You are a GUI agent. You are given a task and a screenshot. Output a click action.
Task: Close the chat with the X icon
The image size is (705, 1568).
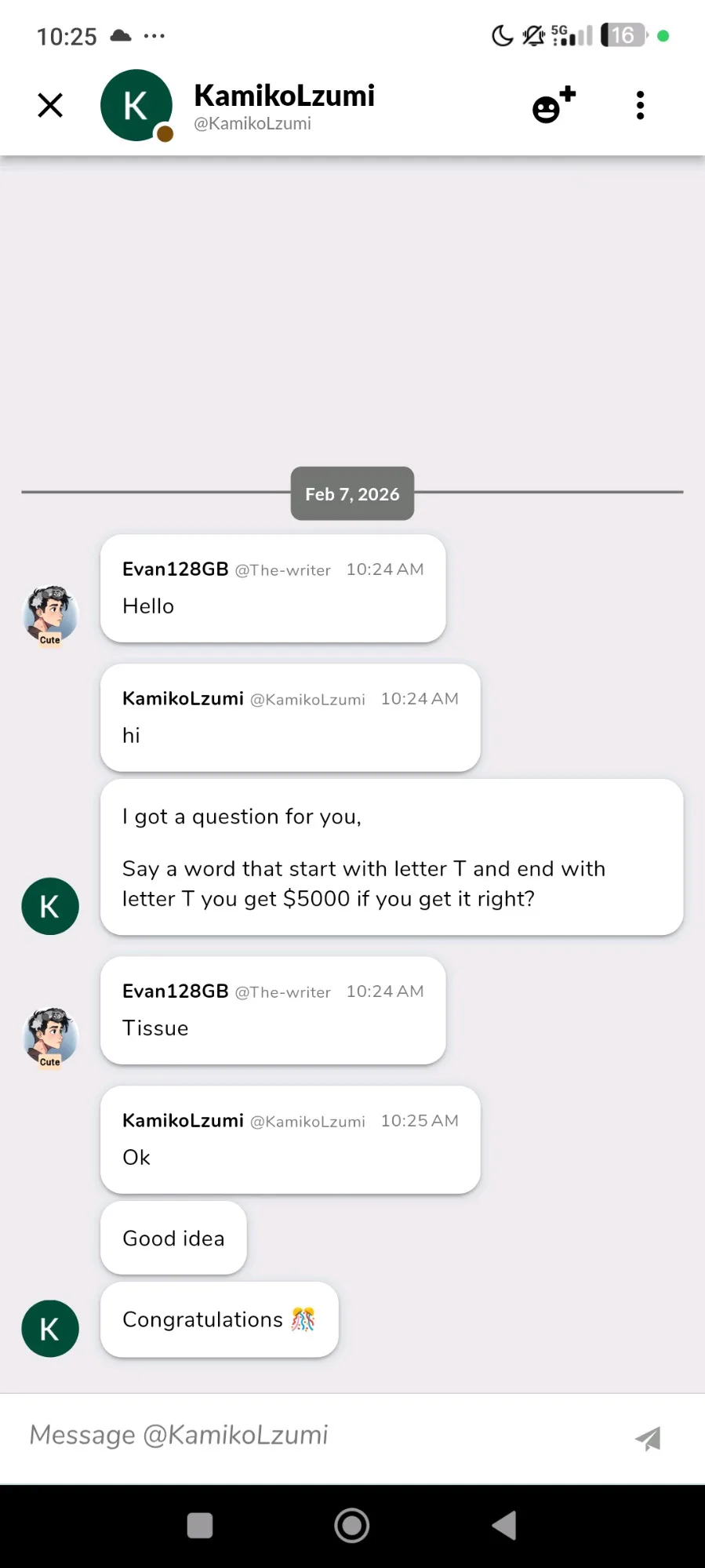click(x=50, y=105)
